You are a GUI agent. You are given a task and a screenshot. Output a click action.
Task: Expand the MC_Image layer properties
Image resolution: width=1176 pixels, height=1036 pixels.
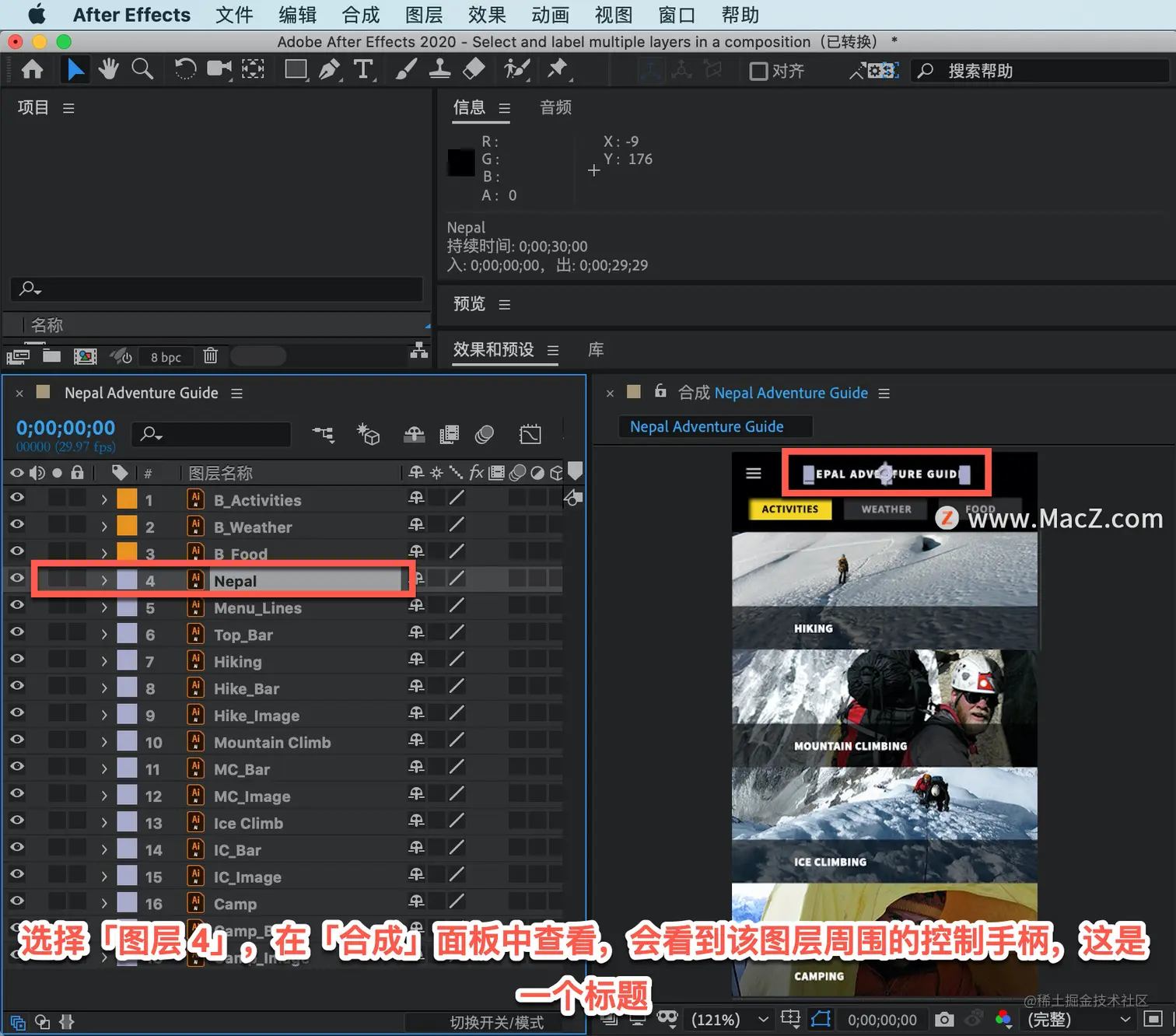pyautogui.click(x=104, y=796)
